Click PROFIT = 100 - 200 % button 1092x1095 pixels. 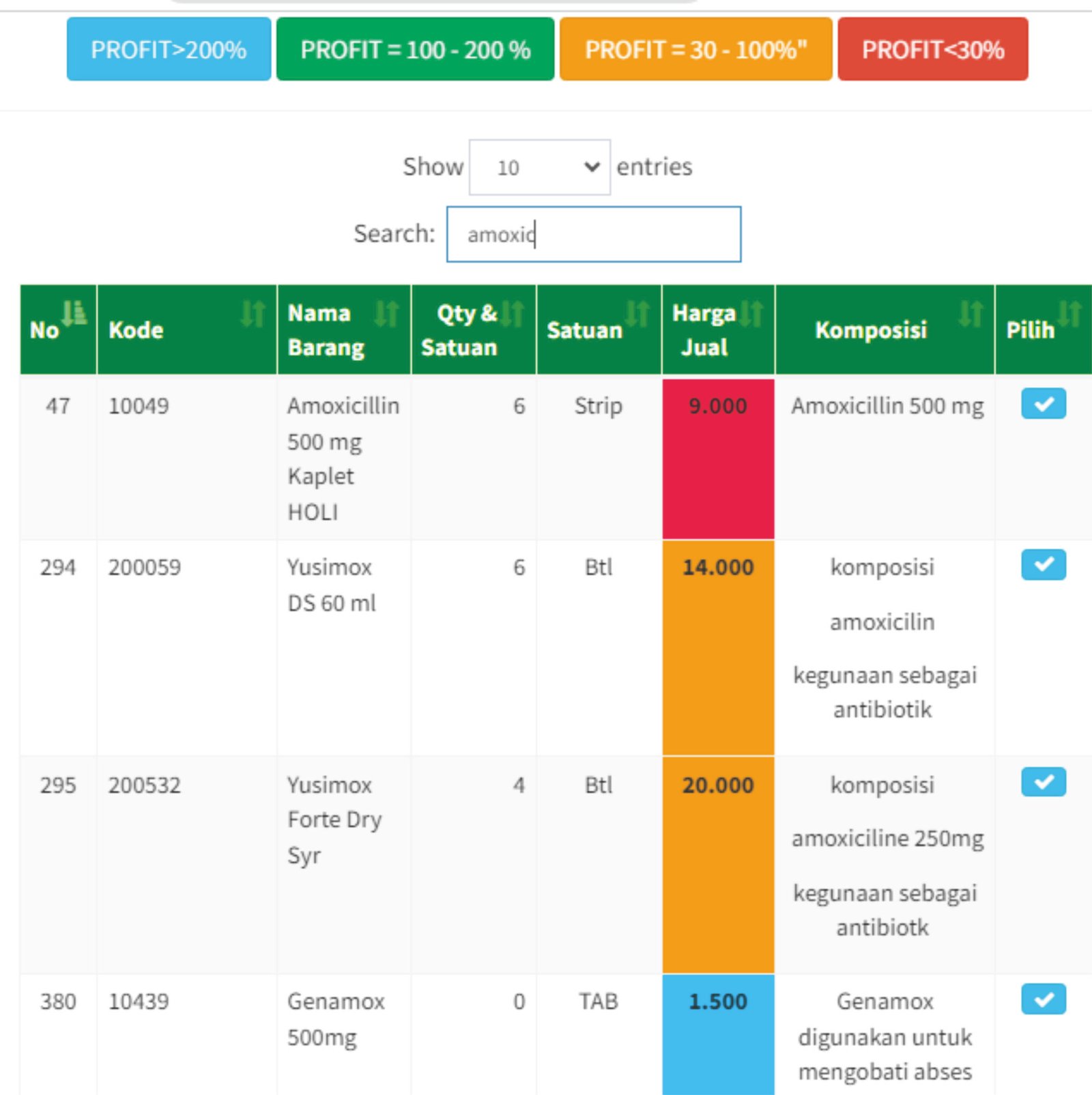415,49
